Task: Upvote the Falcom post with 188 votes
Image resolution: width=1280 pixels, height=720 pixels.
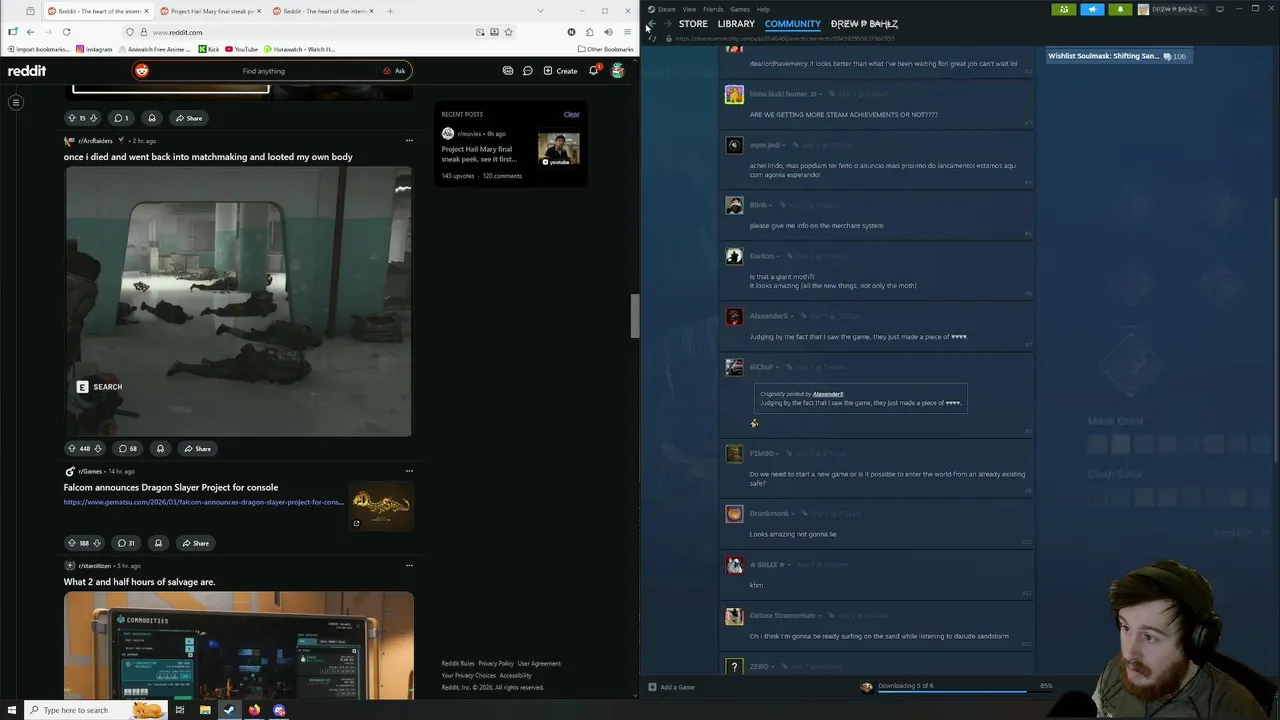Action: pos(72,543)
